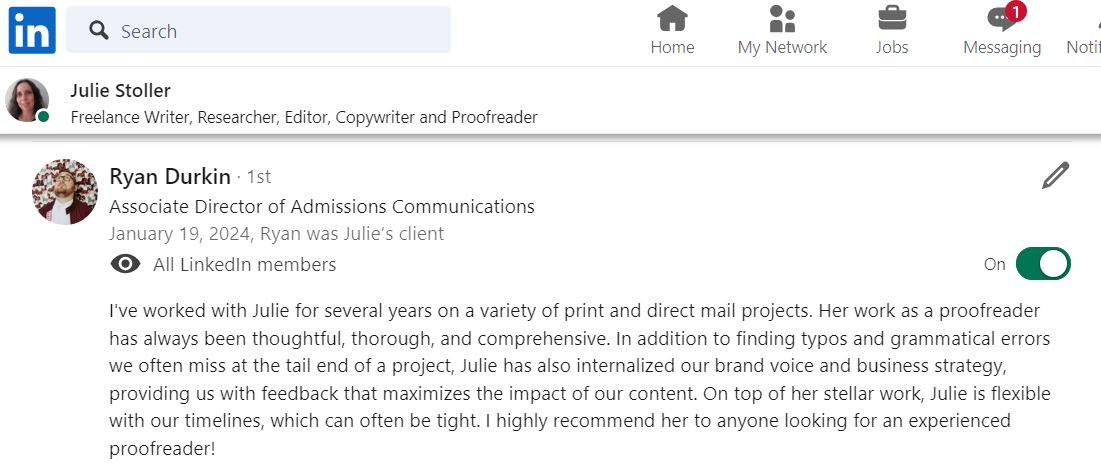Click the LinkedIn logo icon
1101x475 pixels.
tap(32, 30)
